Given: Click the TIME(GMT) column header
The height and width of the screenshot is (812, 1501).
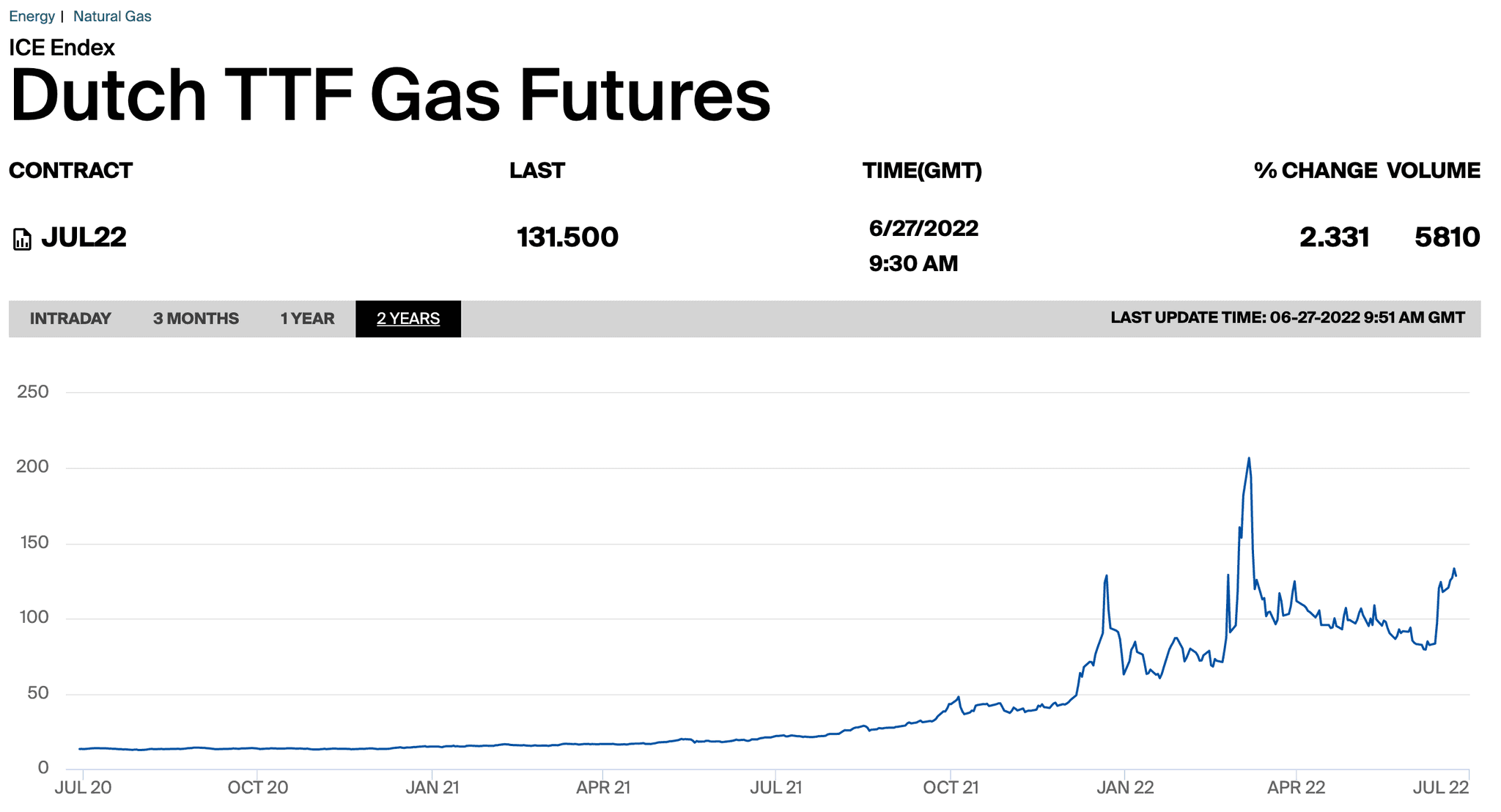Looking at the screenshot, I should (x=922, y=171).
